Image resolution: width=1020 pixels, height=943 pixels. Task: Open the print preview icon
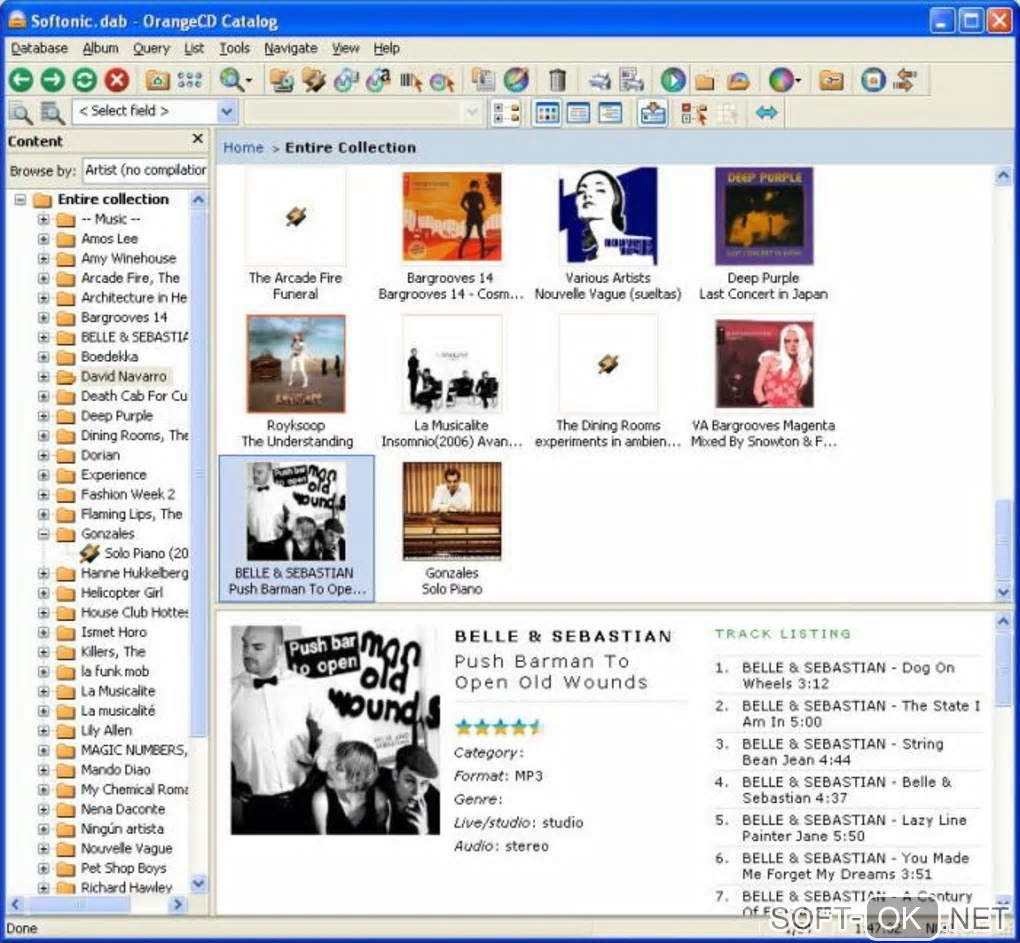coord(631,80)
